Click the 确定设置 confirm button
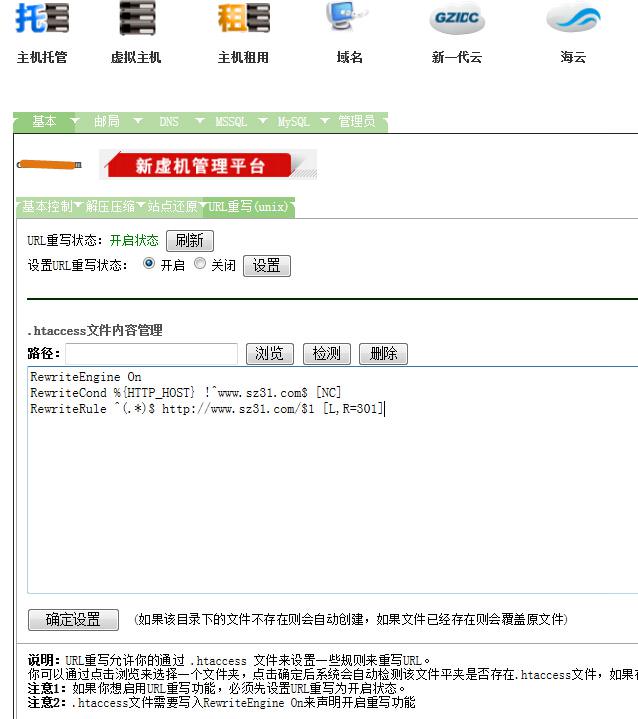 click(x=73, y=620)
